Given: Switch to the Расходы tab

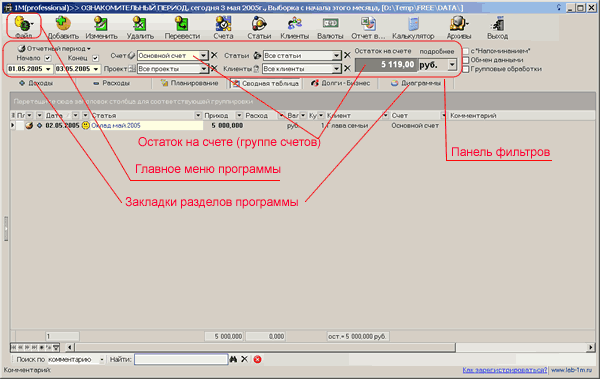Looking at the screenshot, I should pyautogui.click(x=111, y=83).
